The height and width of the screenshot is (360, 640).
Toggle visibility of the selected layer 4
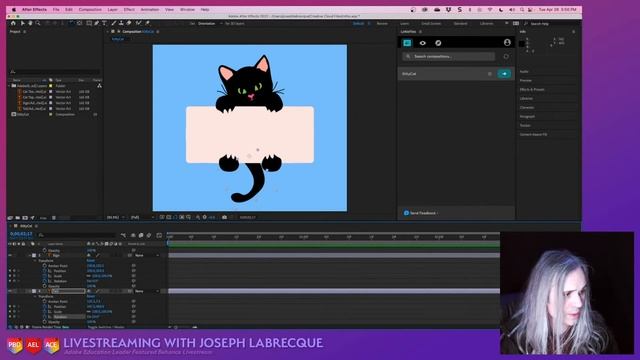[x=10, y=291]
